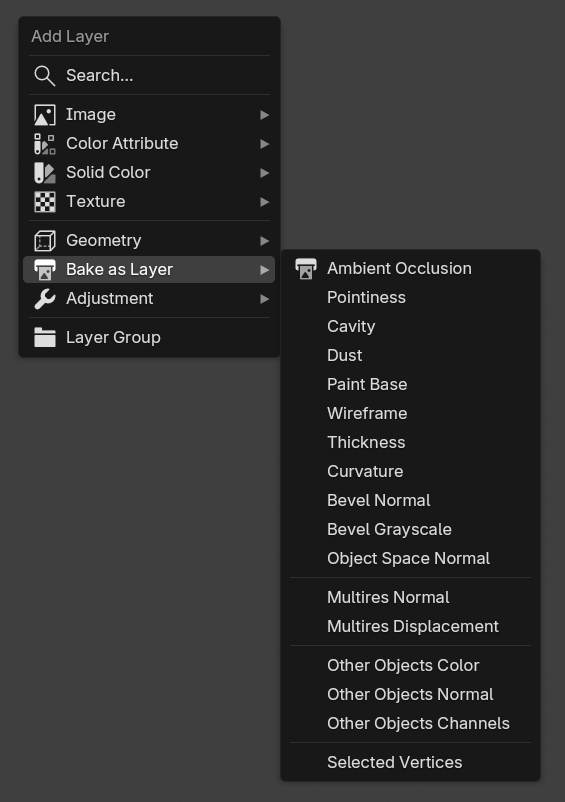The image size is (565, 802).
Task: Choose Multires Displacement option
Action: coord(411,627)
